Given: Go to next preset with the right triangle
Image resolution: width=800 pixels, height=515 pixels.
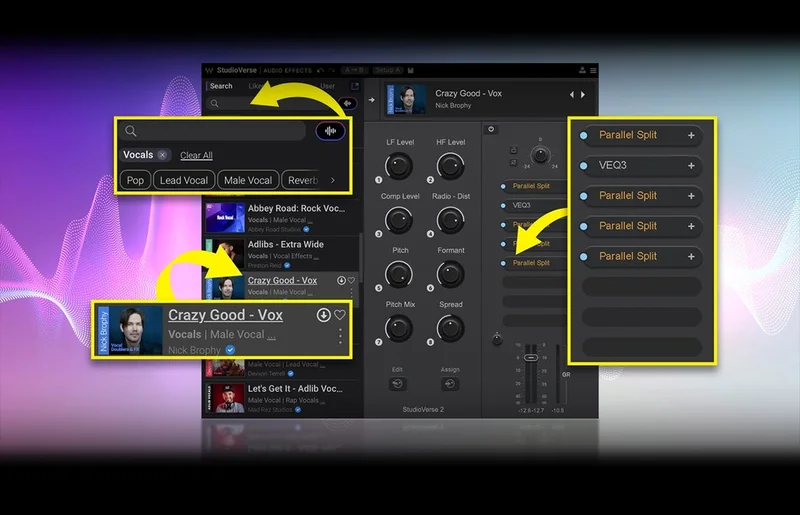Looking at the screenshot, I should tap(583, 94).
